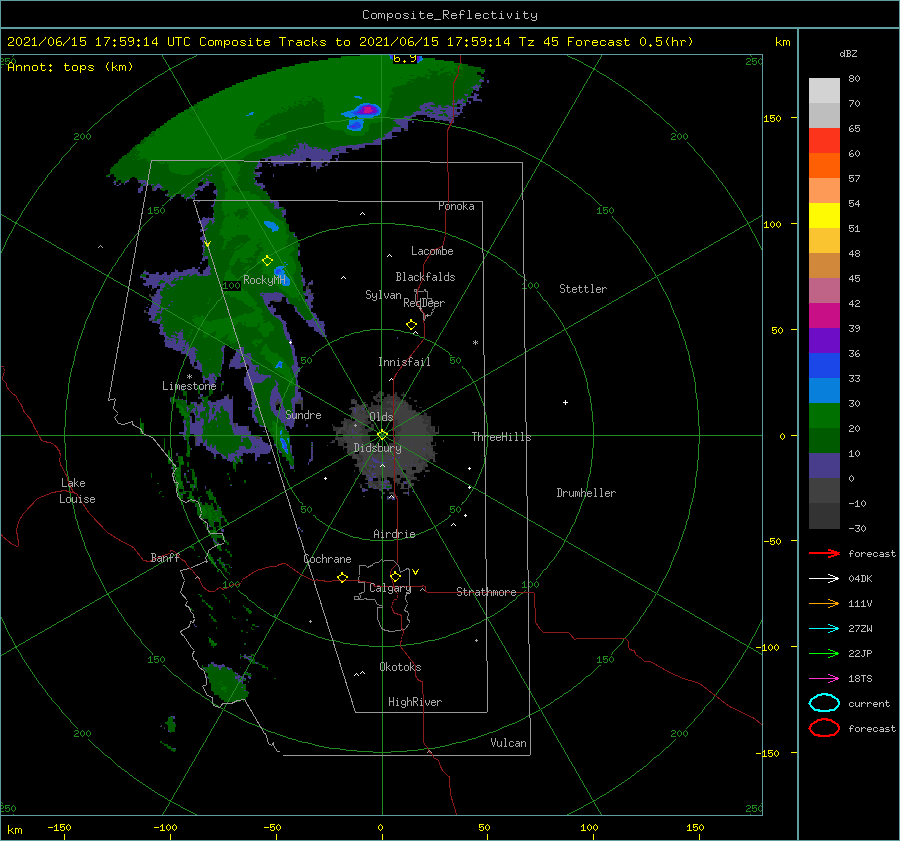
Task: Click the white plus marker north of Drumheller
Action: [x=565, y=402]
